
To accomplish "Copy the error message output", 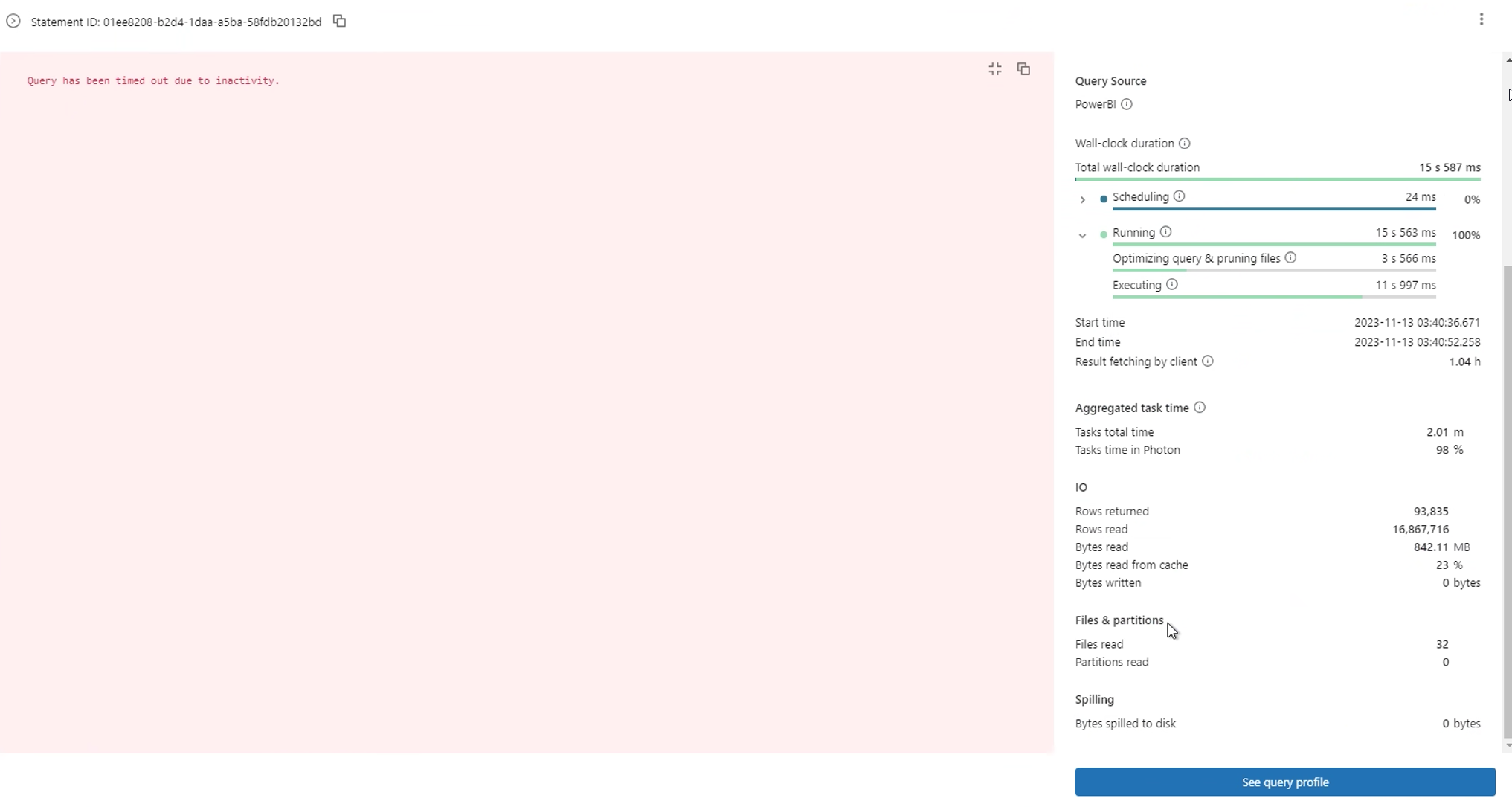I will point(1023,68).
